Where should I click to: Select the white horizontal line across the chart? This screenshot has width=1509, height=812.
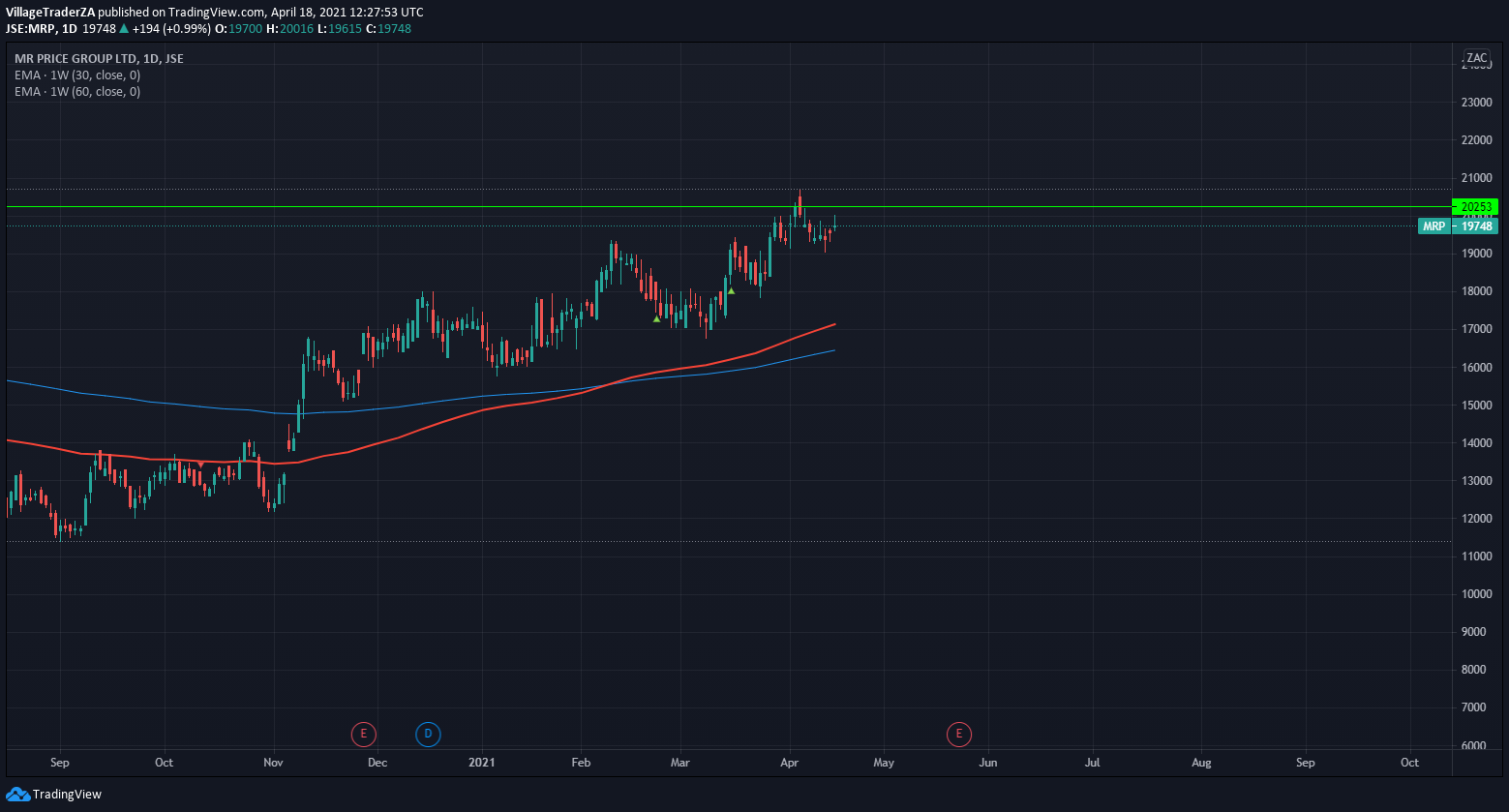pos(1065,206)
